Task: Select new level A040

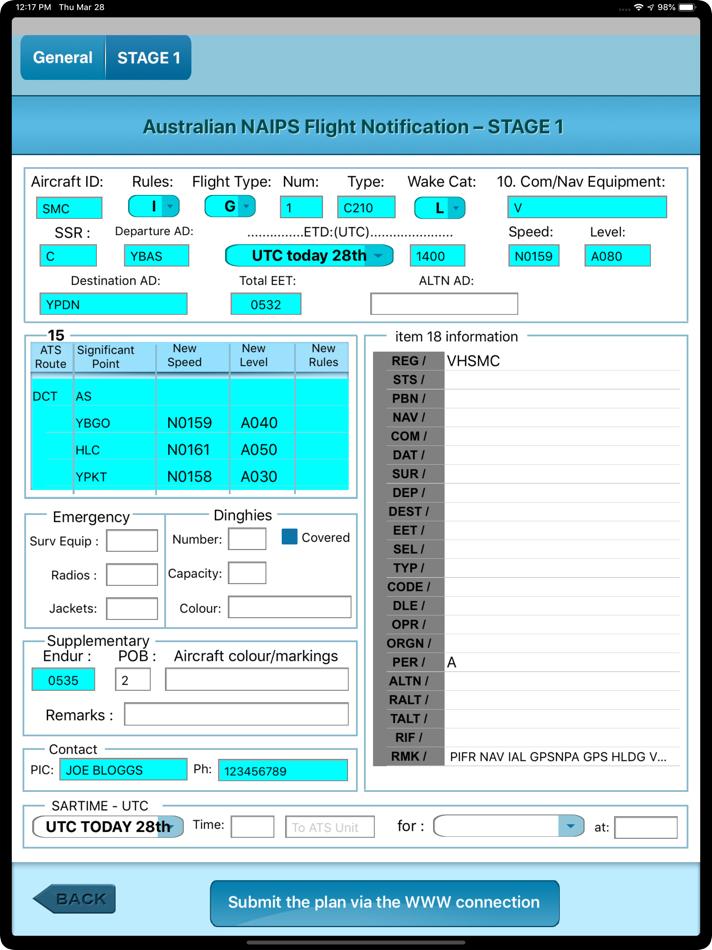Action: [259, 422]
